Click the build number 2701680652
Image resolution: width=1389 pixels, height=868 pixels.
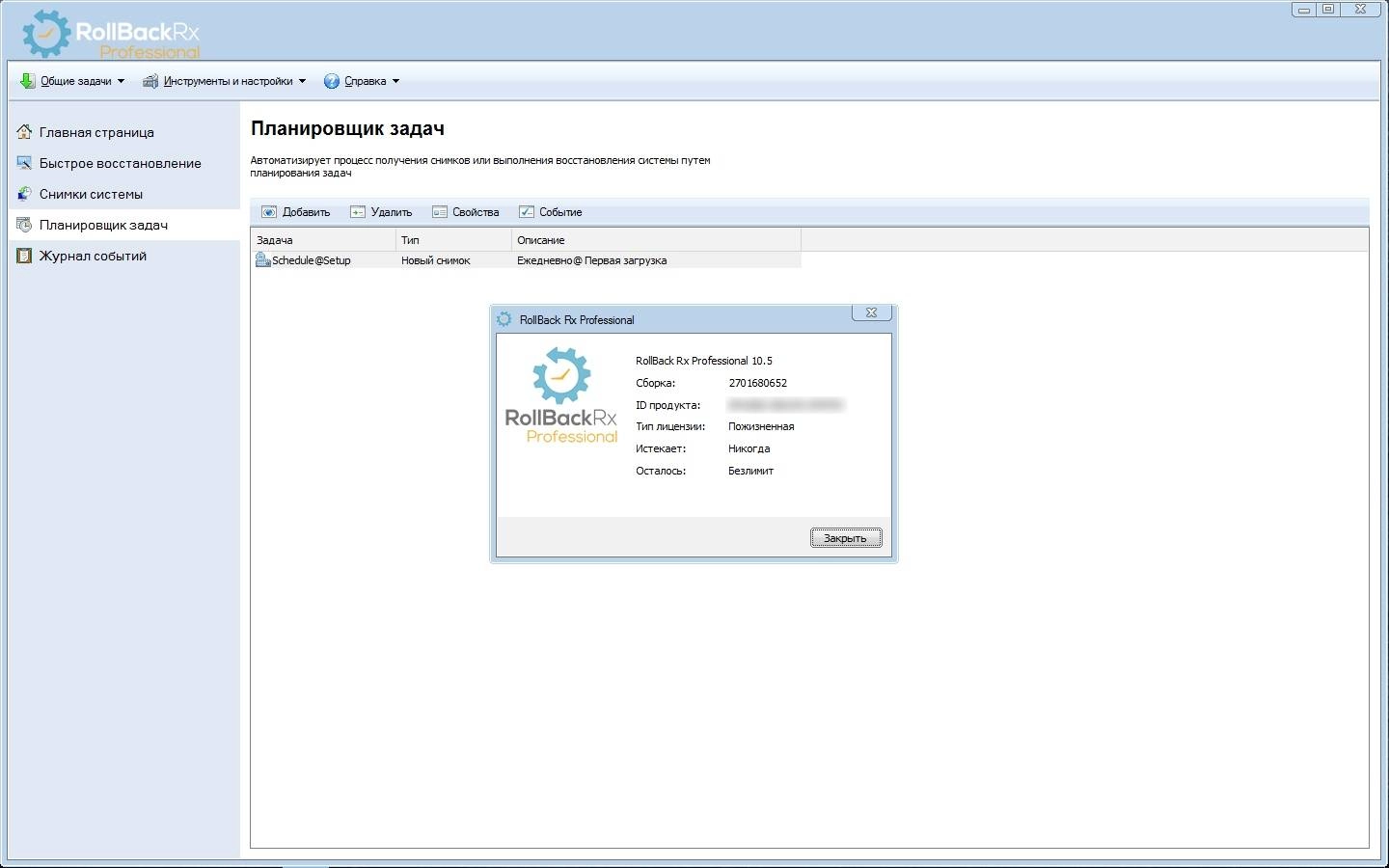coord(758,383)
